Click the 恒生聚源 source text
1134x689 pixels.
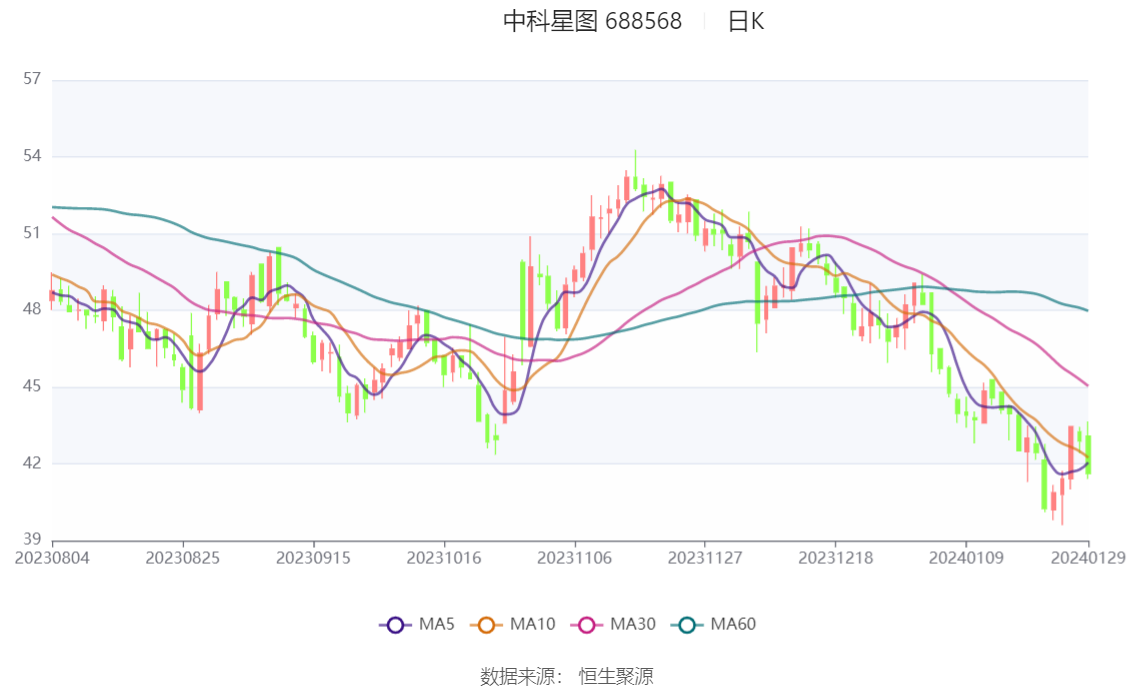(616, 676)
